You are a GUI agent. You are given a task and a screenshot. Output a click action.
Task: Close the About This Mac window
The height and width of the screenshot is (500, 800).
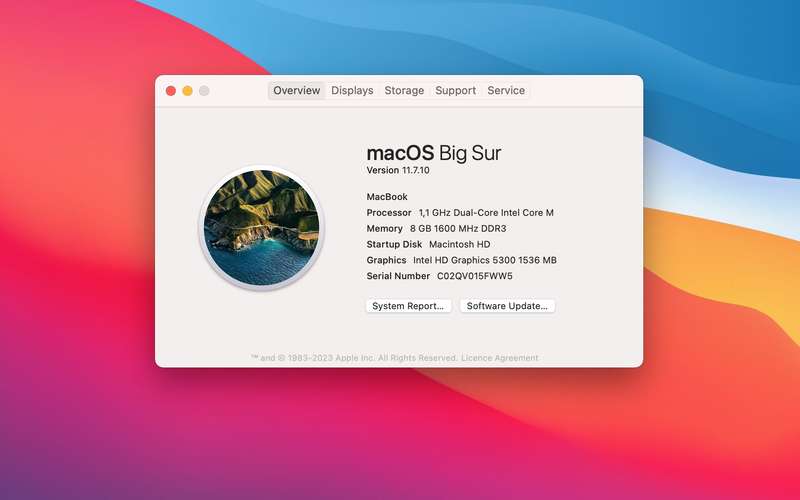click(171, 91)
